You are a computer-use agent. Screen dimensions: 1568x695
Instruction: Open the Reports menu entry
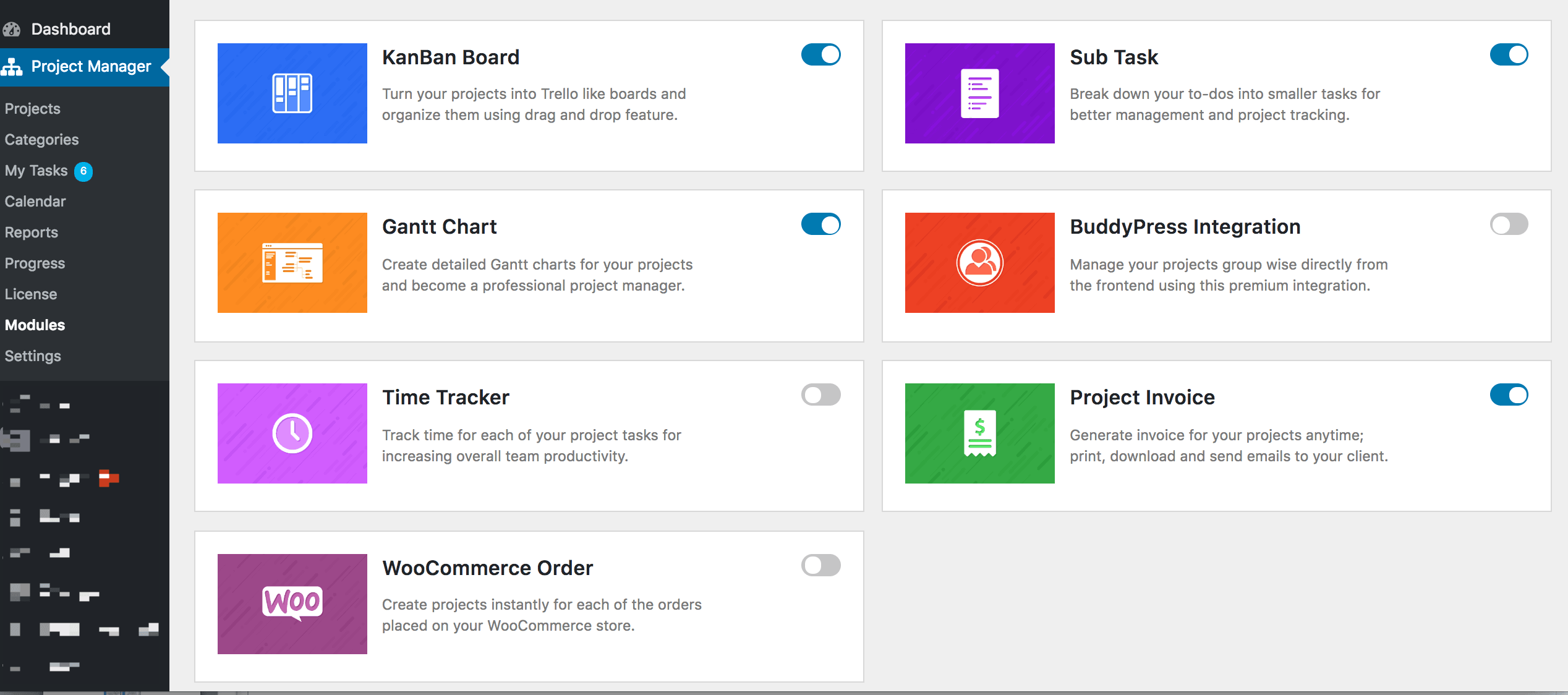click(32, 232)
